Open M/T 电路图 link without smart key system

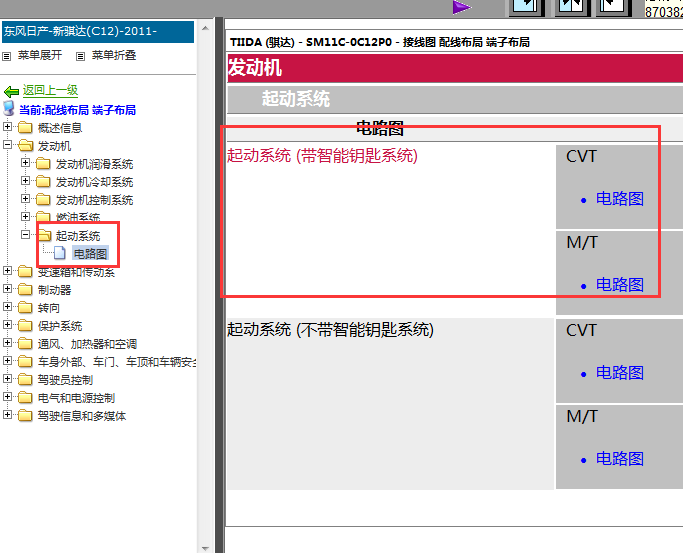coord(619,459)
